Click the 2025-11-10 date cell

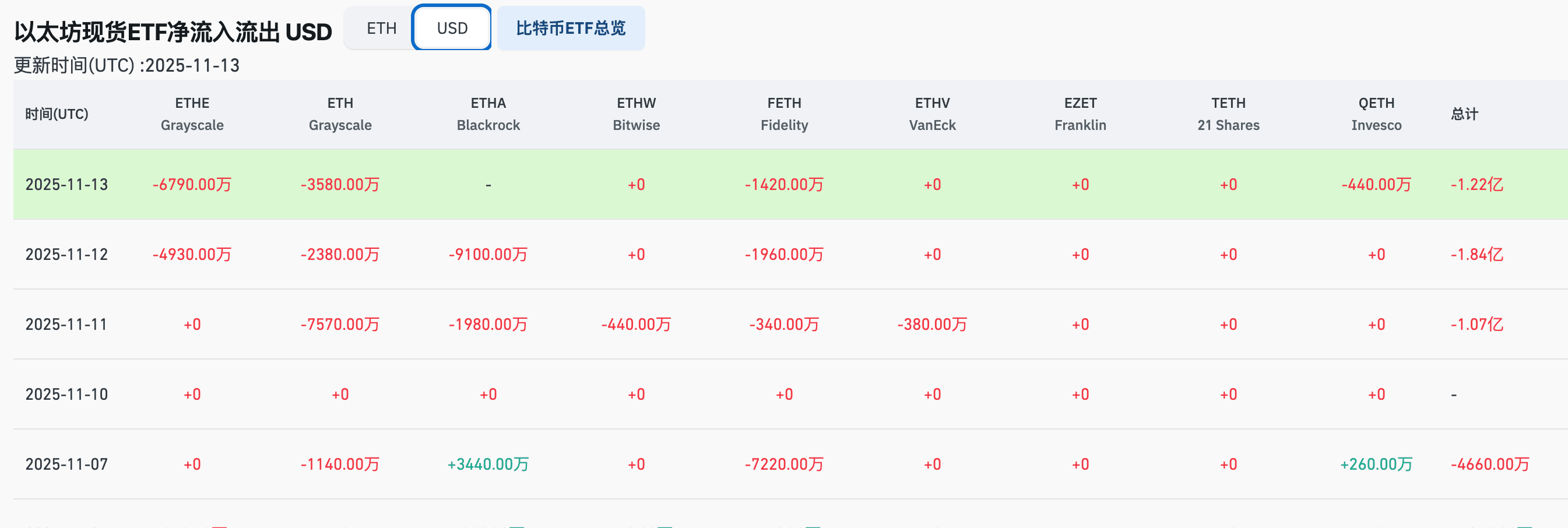tap(66, 395)
